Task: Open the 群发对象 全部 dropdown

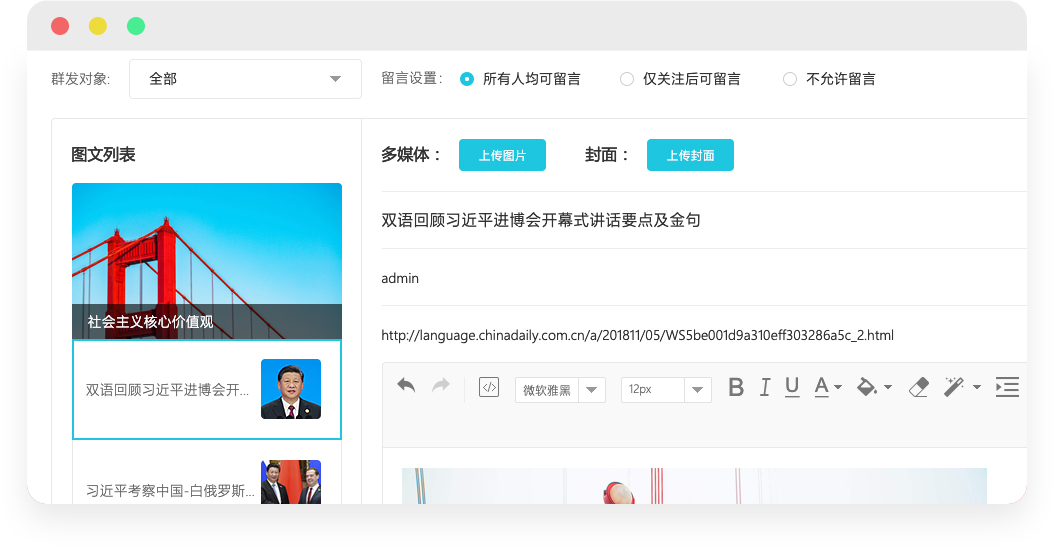Action: pos(245,79)
